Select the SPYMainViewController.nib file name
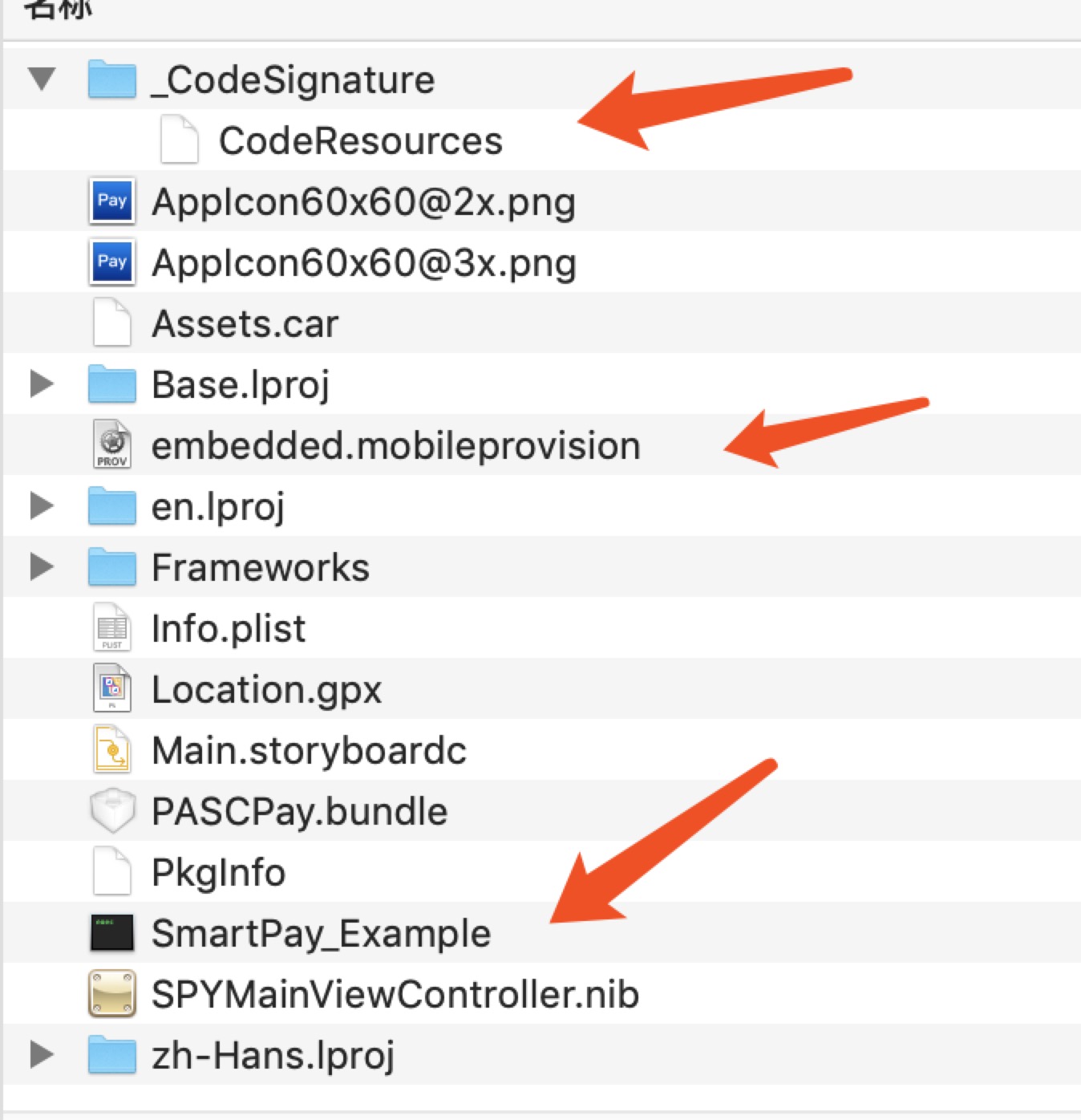Screen dimensions: 1081x1120 pyautogui.click(x=395, y=995)
